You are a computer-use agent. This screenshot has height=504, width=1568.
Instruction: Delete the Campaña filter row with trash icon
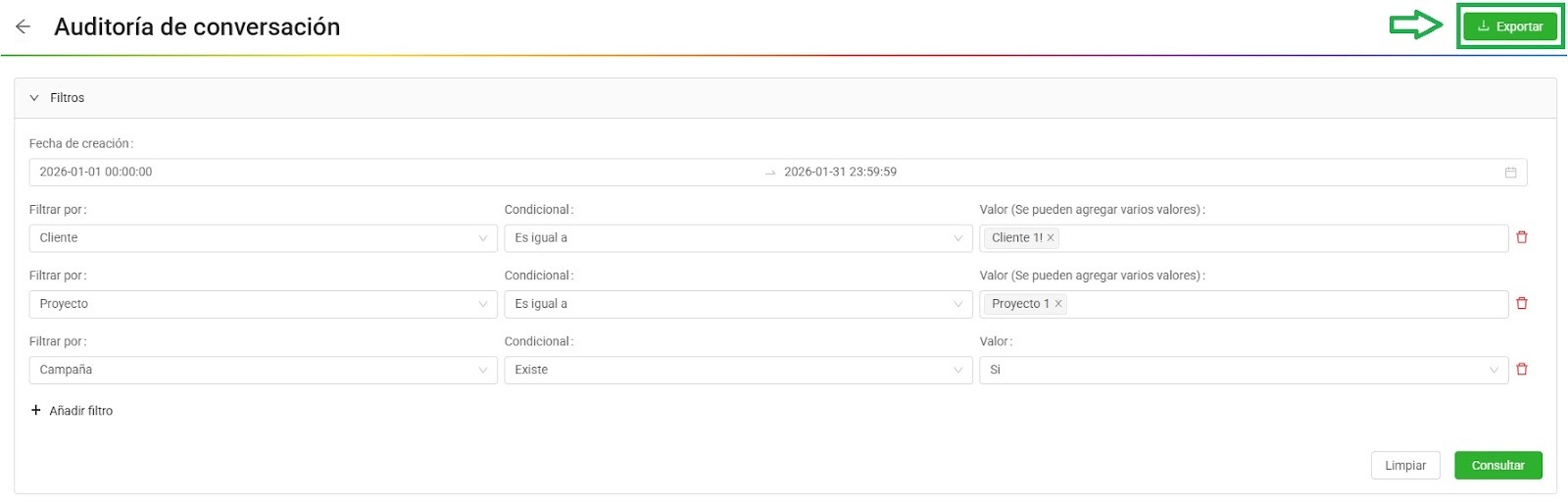click(x=1522, y=370)
